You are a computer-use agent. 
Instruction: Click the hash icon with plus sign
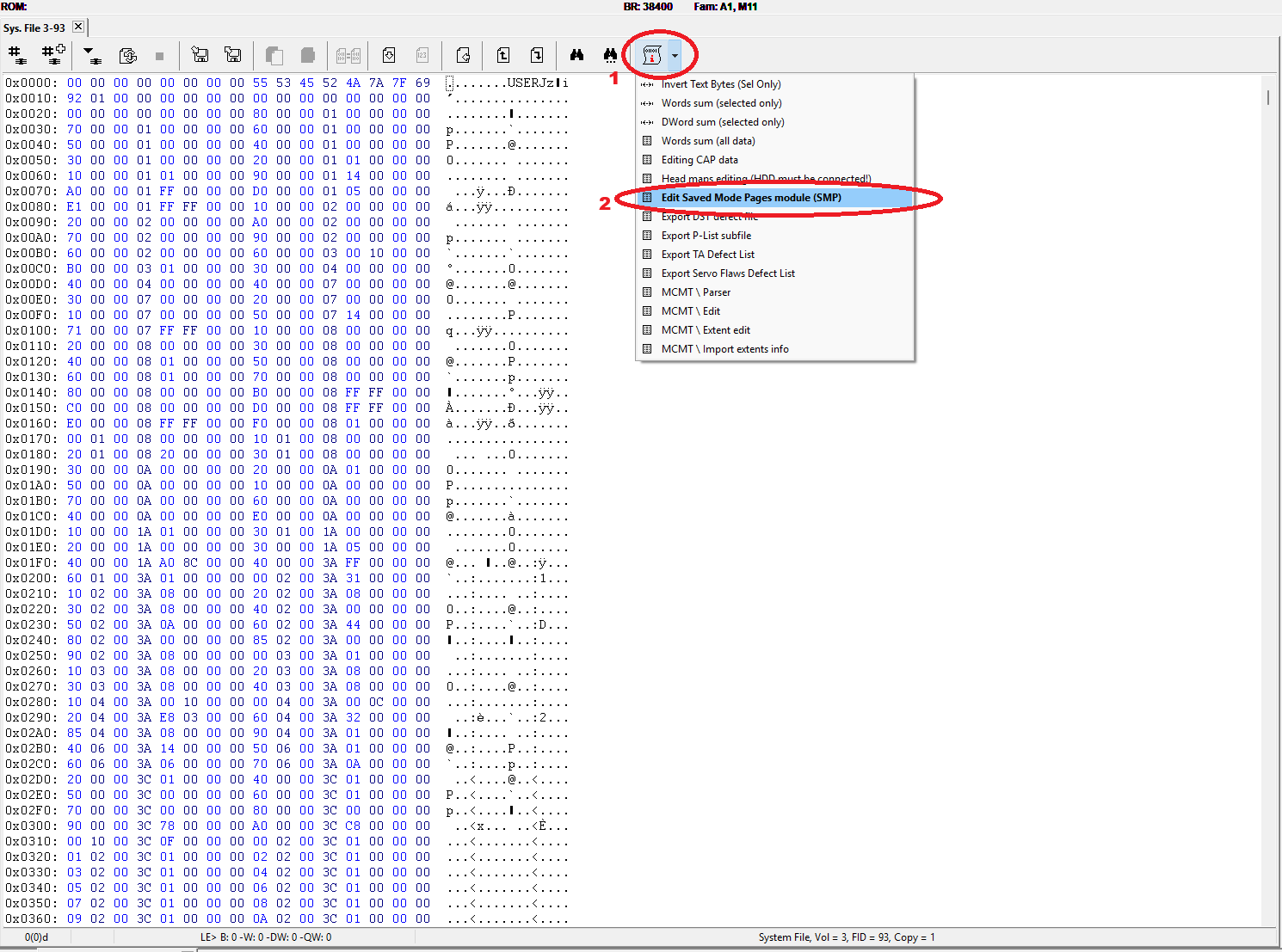(53, 55)
